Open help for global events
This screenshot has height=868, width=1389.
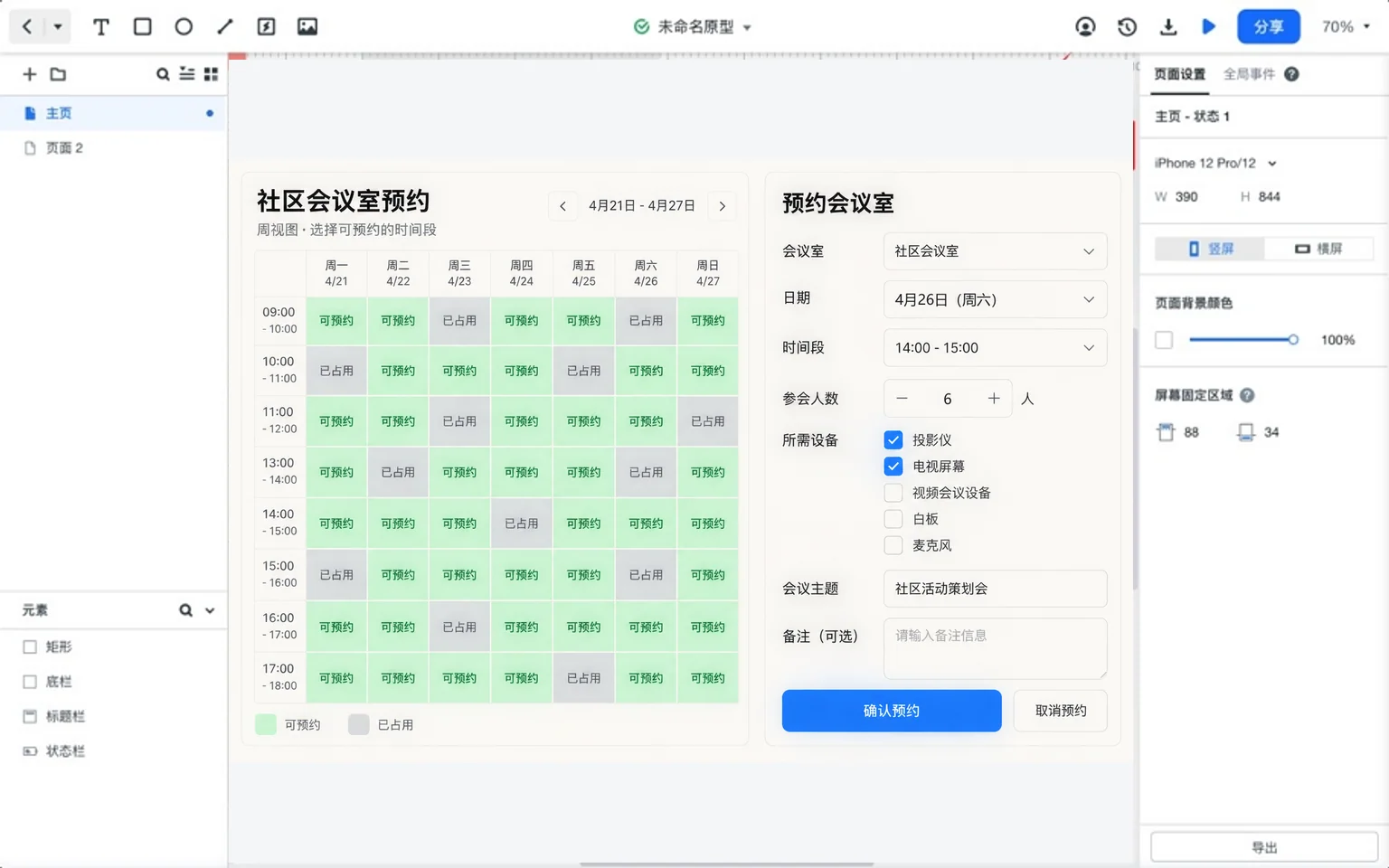pyautogui.click(x=1291, y=74)
